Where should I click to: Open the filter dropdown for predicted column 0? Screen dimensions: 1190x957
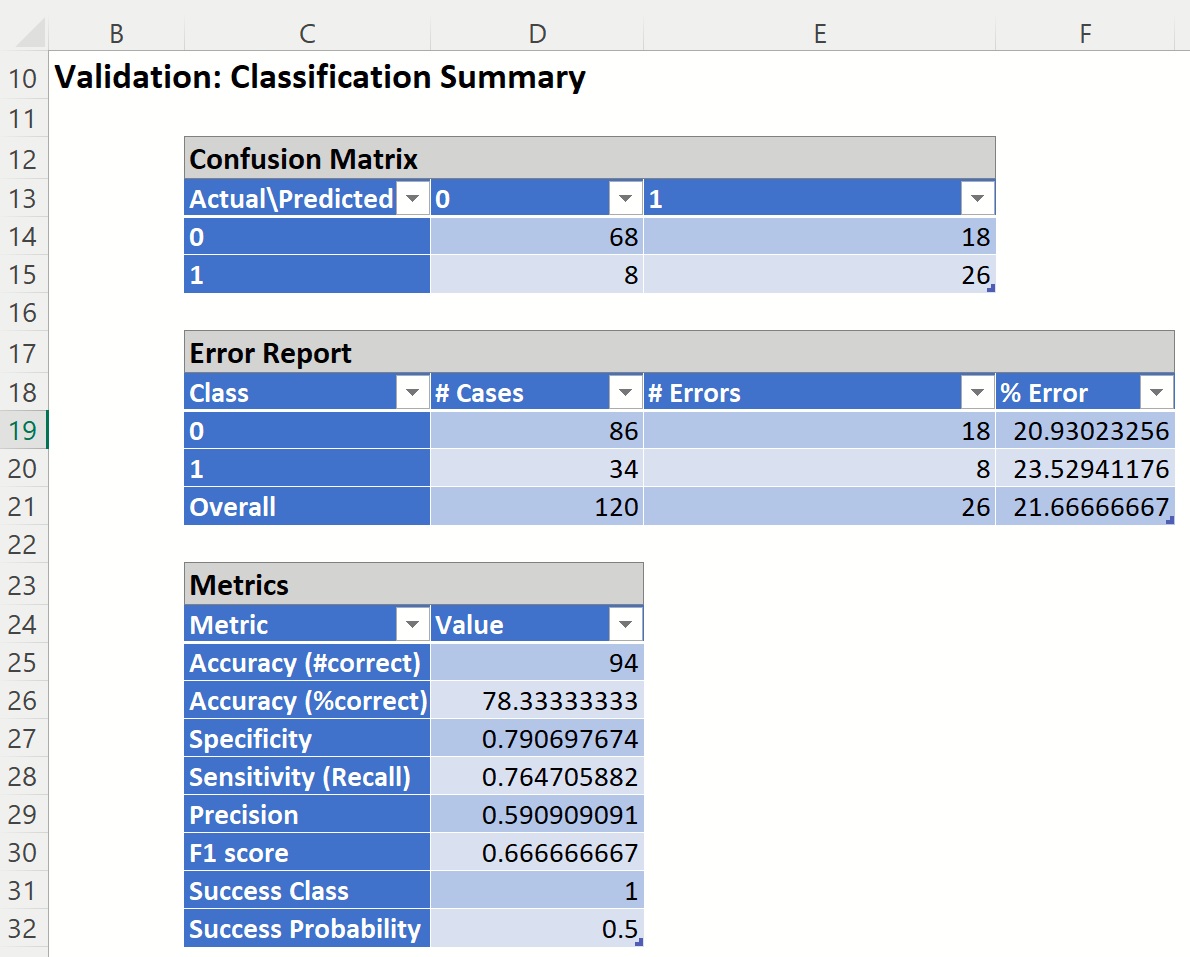coord(625,199)
